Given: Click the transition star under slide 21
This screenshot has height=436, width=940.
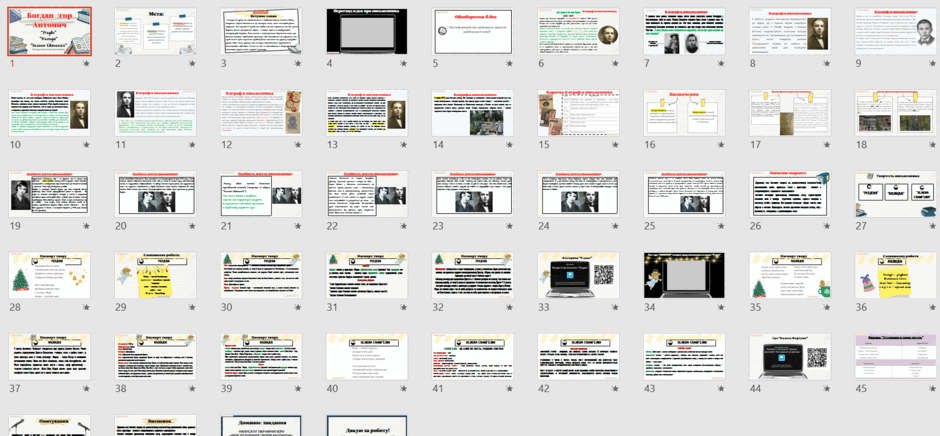Looking at the screenshot, I should point(298,226).
